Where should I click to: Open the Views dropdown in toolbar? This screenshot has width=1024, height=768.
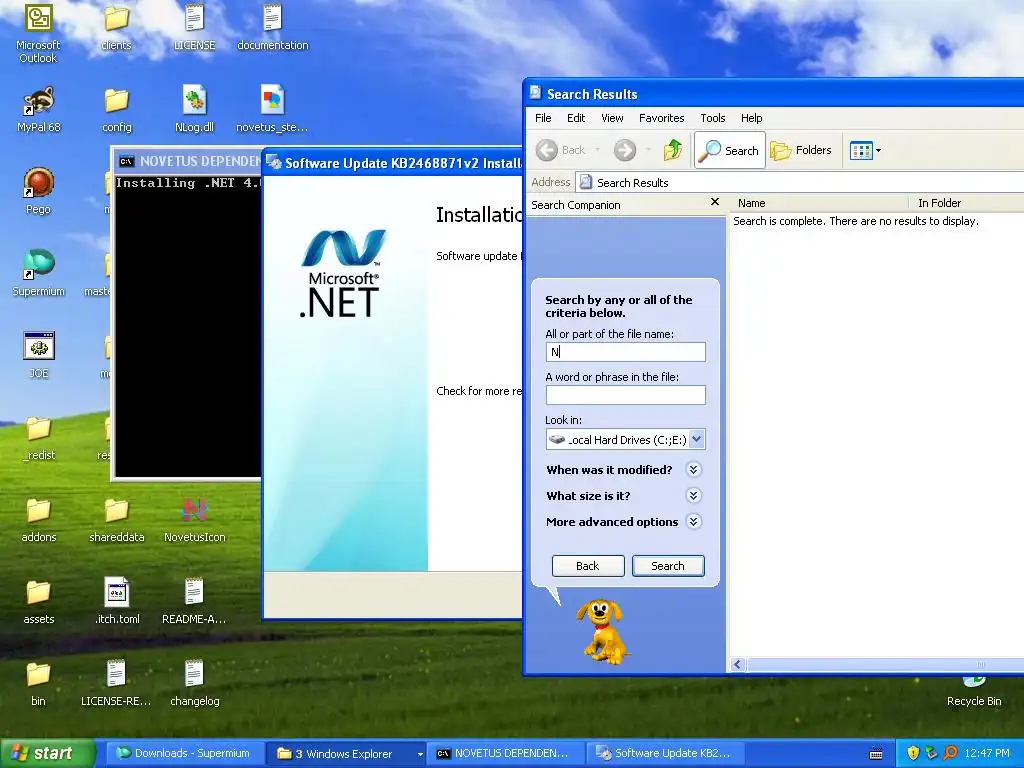click(865, 150)
